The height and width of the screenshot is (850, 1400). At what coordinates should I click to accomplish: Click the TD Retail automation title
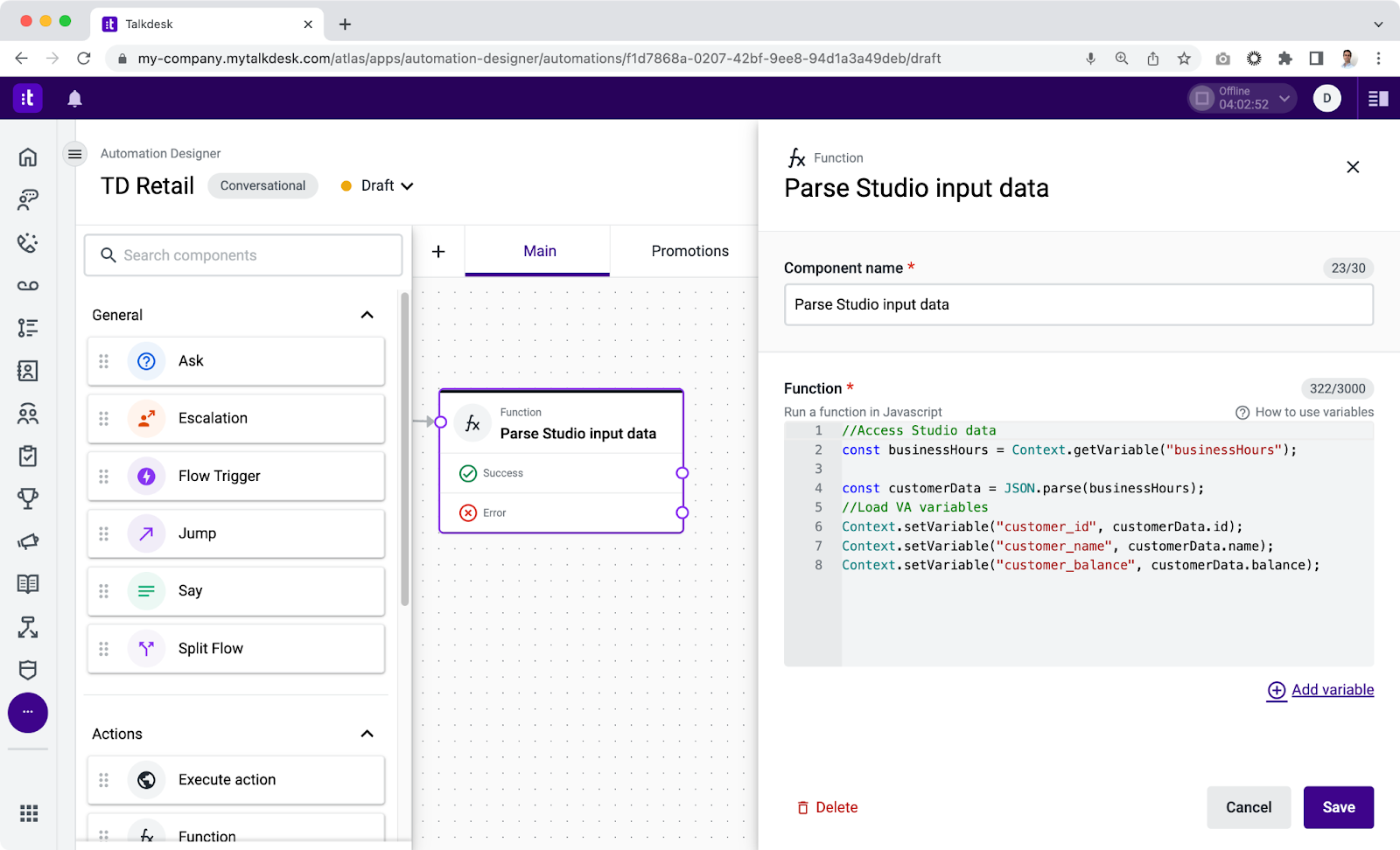(x=147, y=186)
